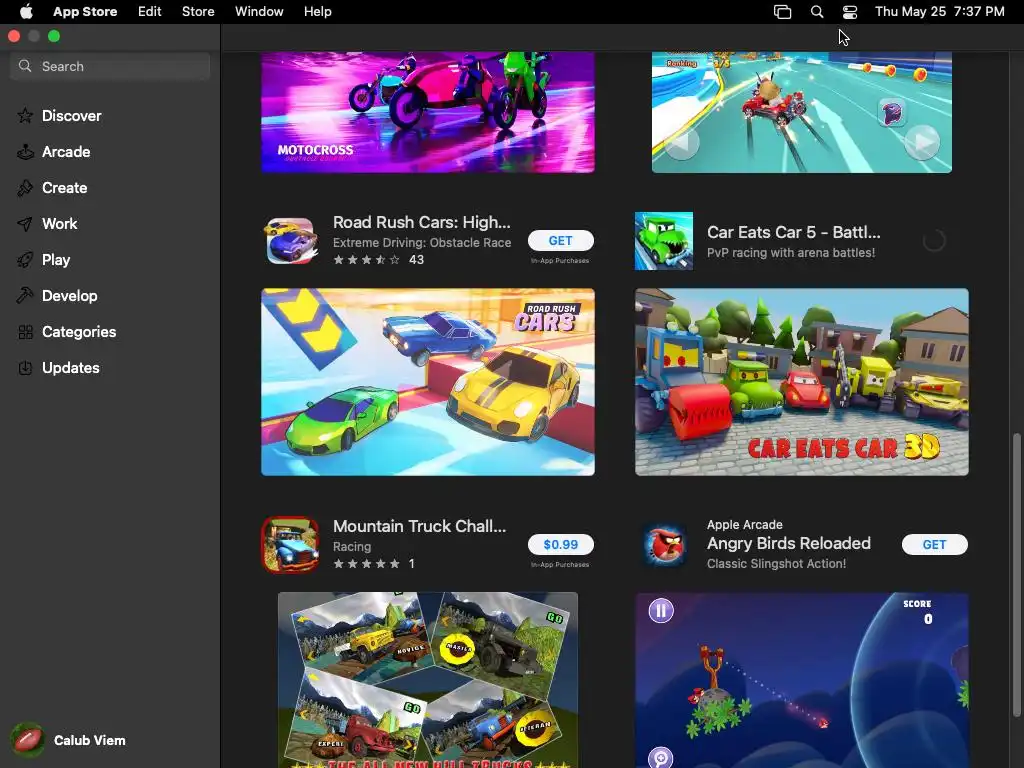
Task: Click the Car Eats Car 5 loading spinner
Action: coord(934,240)
